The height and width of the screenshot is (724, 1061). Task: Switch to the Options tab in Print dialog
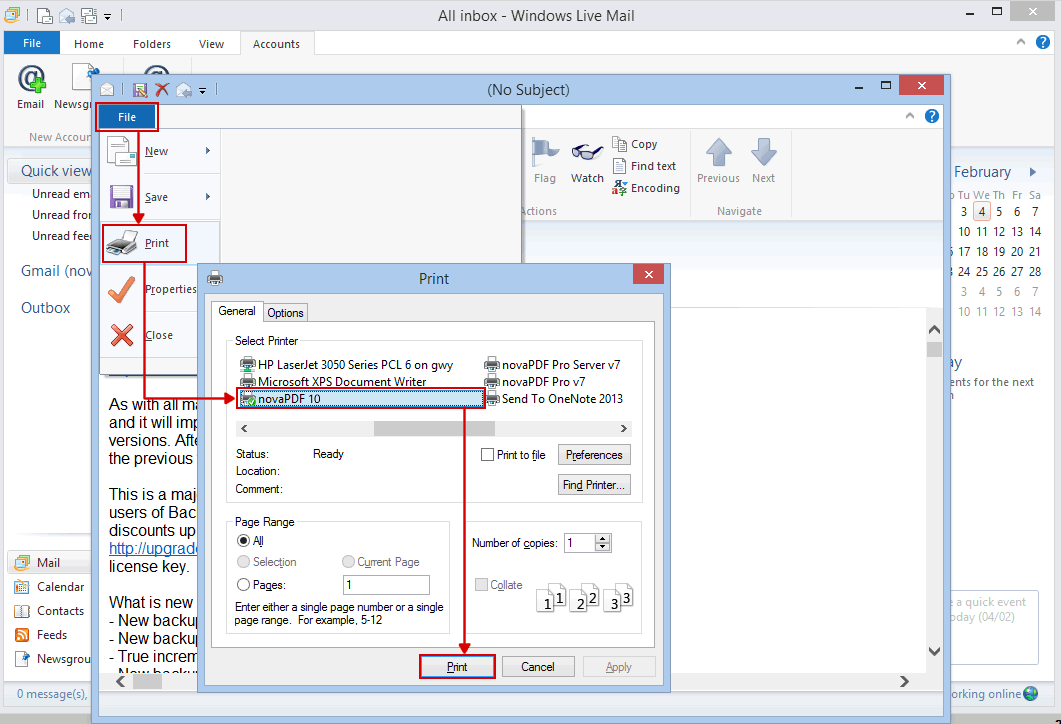(x=285, y=313)
